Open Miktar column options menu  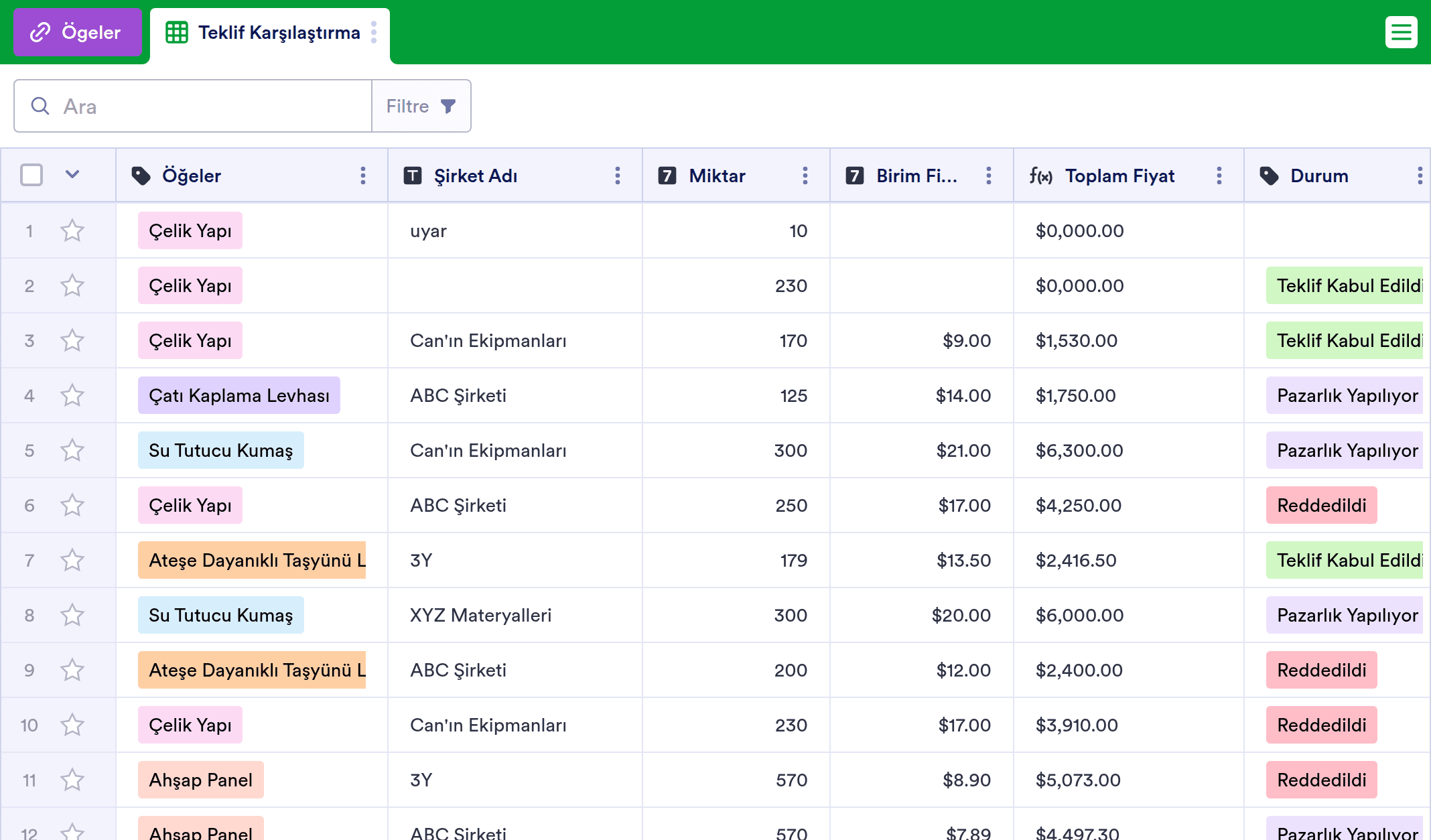(805, 176)
